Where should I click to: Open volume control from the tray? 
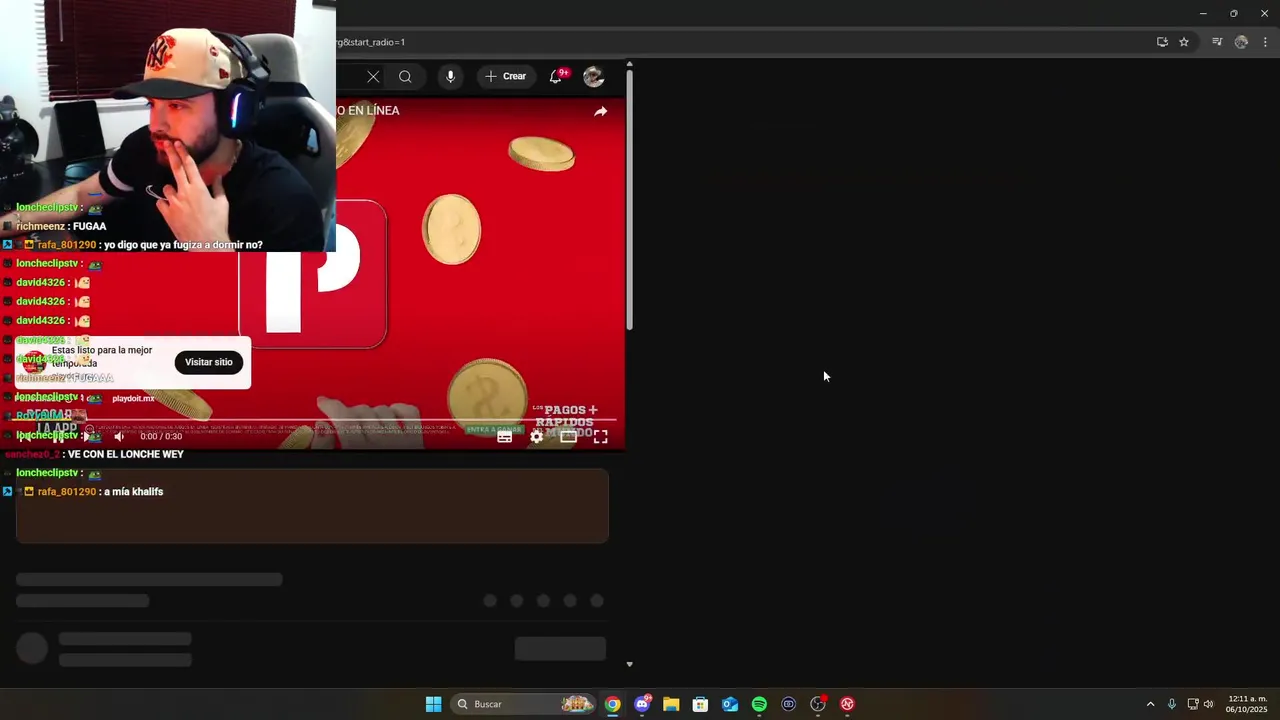[x=1208, y=704]
